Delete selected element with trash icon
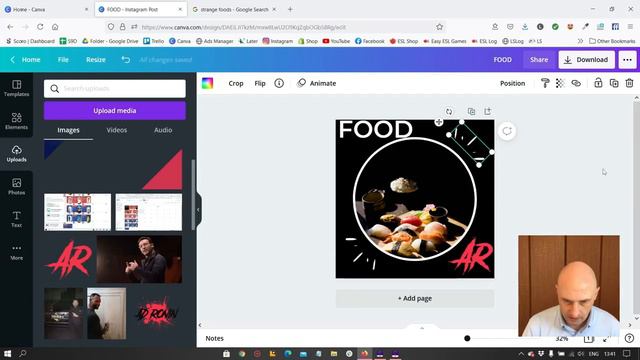This screenshot has width=640, height=360. pyautogui.click(x=629, y=83)
